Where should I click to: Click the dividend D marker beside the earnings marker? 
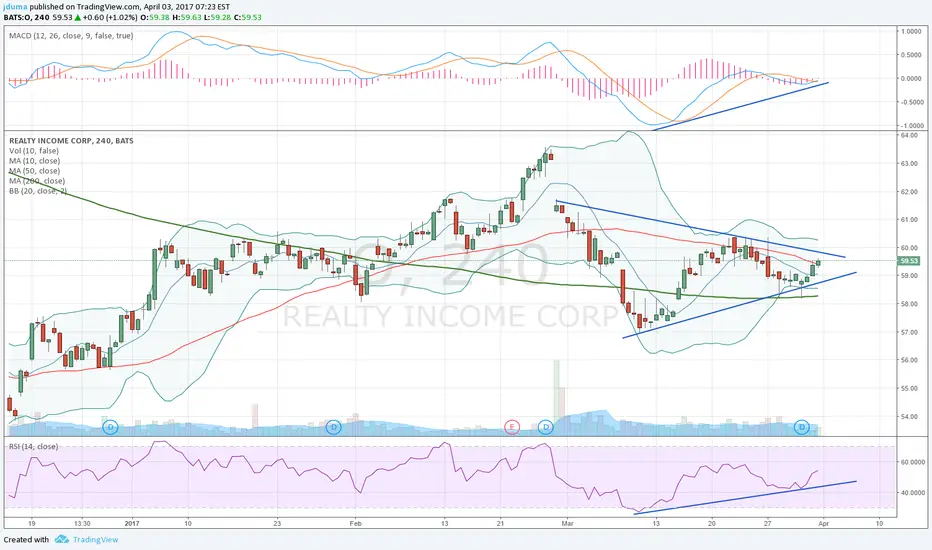(546, 426)
